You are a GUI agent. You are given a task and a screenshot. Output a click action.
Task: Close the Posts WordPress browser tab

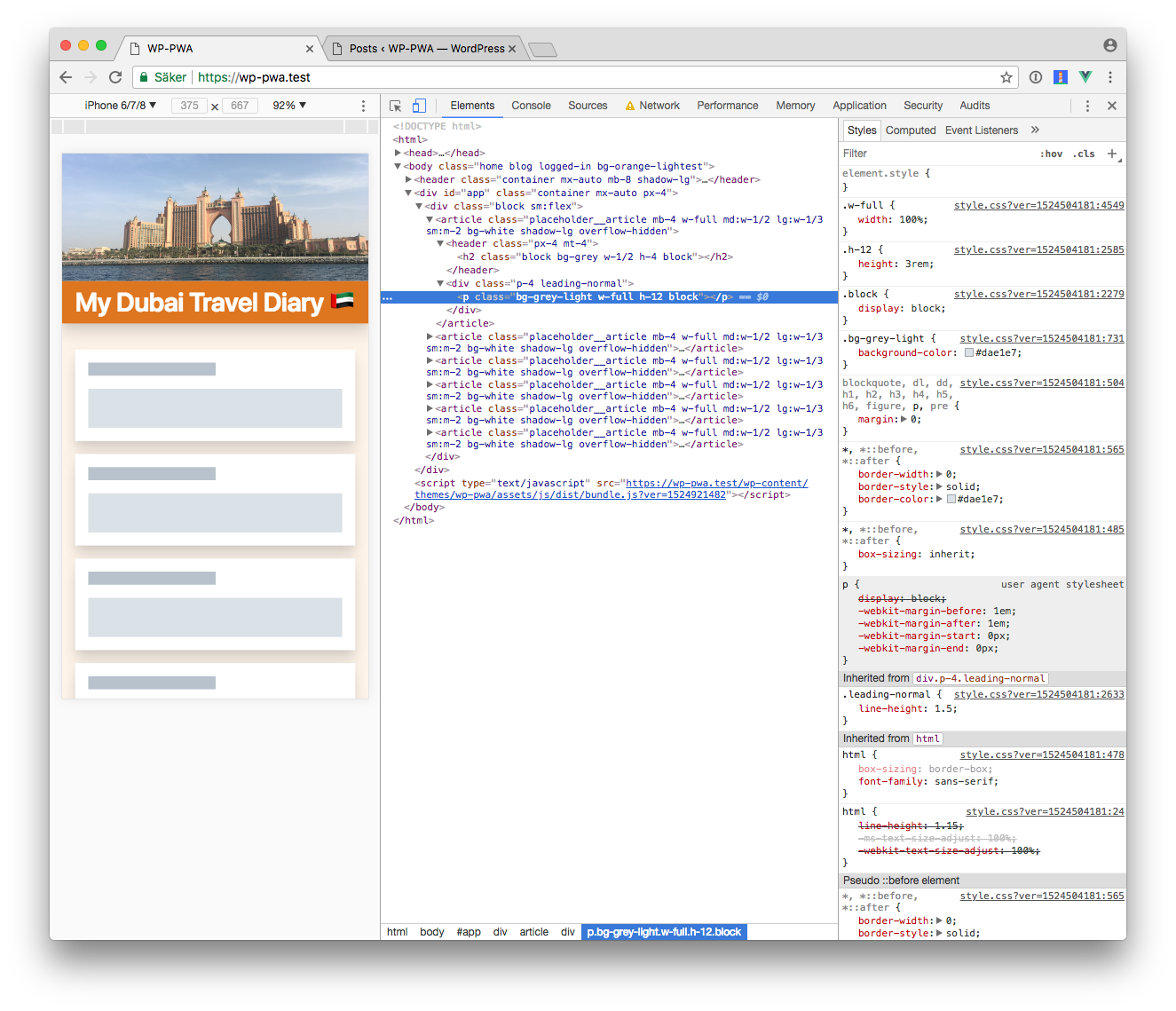(x=512, y=49)
